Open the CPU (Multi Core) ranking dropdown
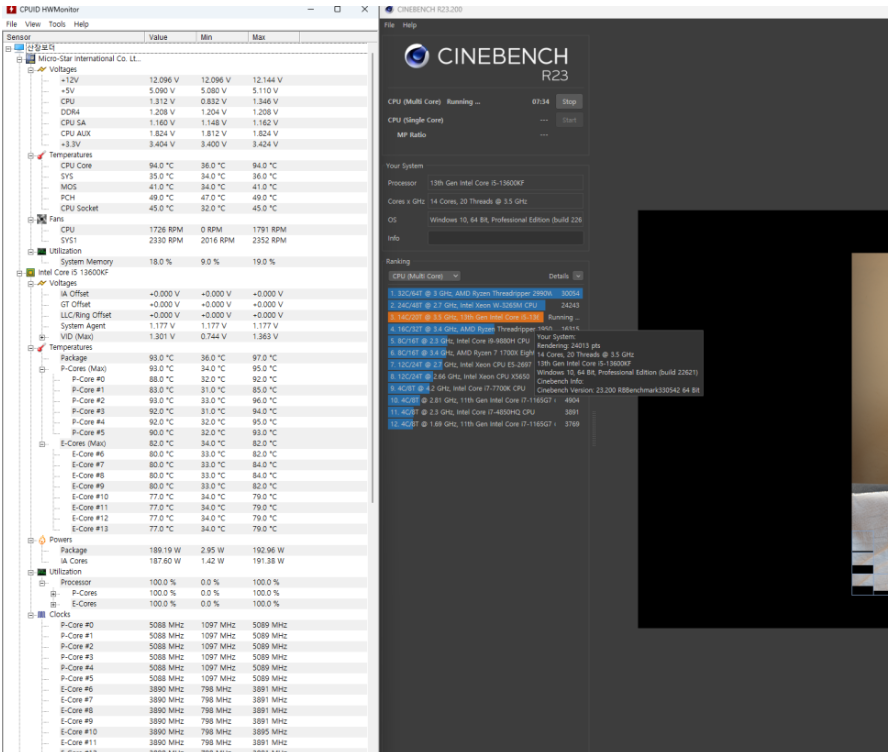 [424, 276]
